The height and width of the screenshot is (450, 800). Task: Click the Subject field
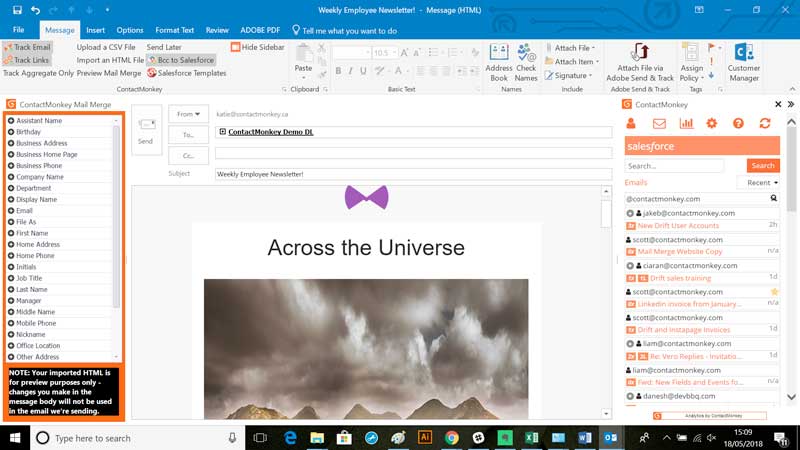point(413,174)
